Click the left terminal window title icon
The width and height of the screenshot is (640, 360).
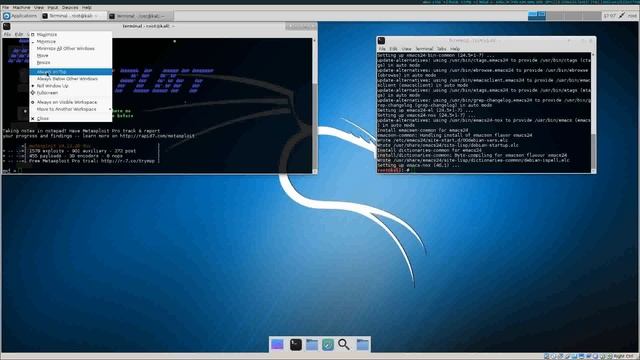pyautogui.click(x=7, y=27)
